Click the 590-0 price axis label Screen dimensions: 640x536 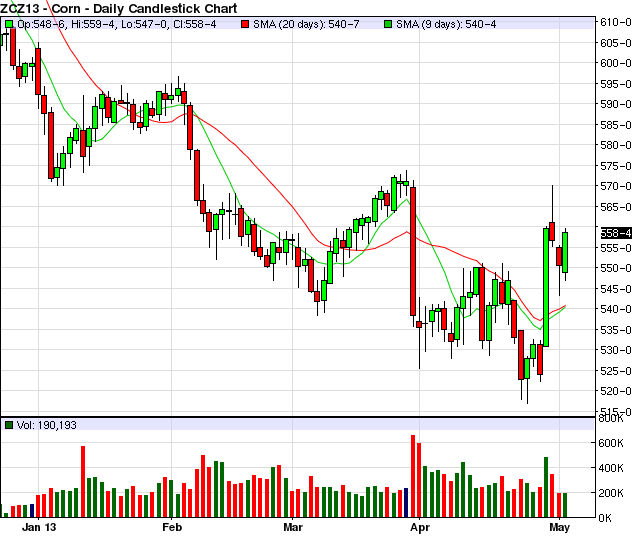[616, 104]
